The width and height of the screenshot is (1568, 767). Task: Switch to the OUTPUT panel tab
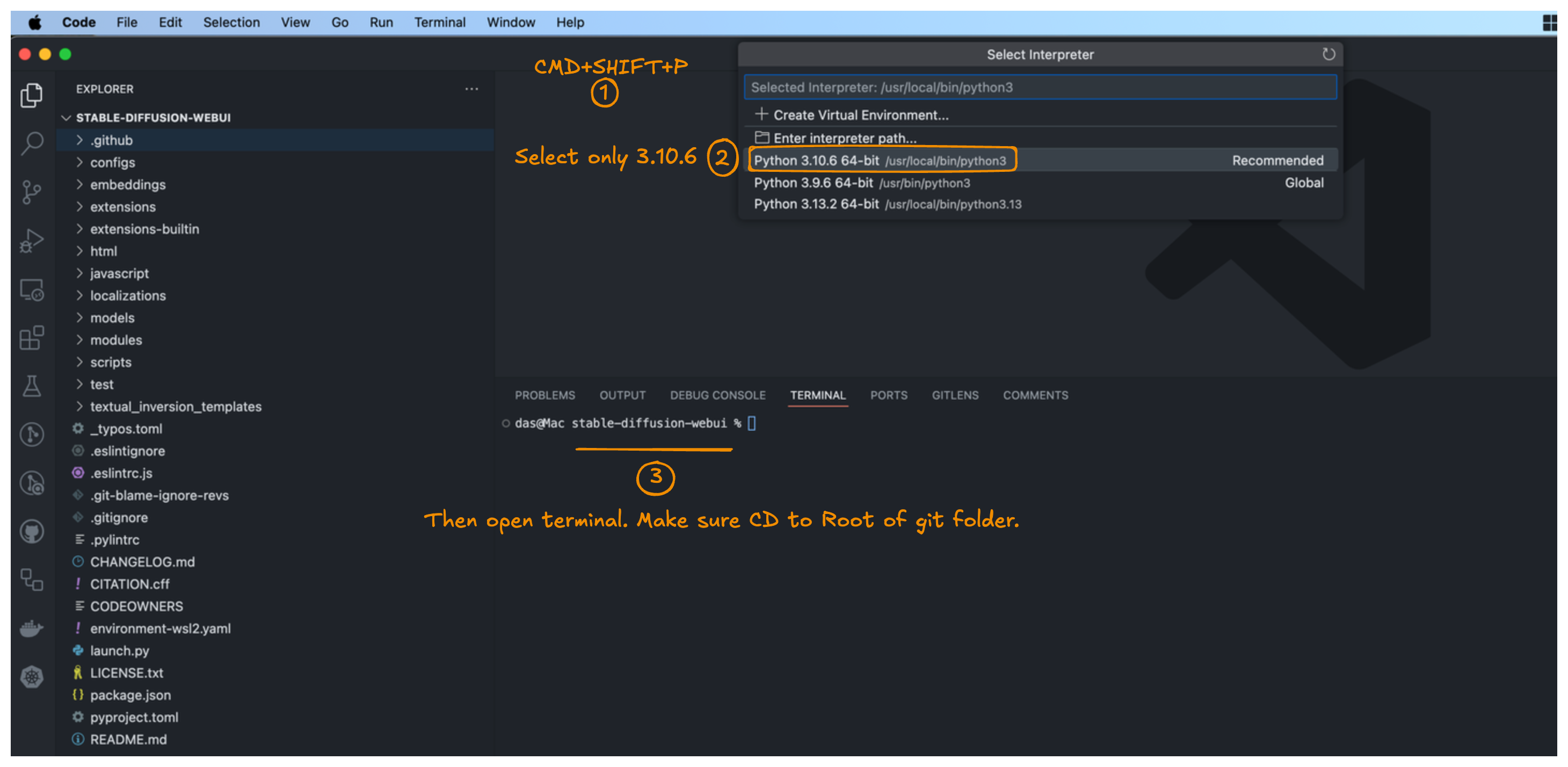click(x=622, y=395)
